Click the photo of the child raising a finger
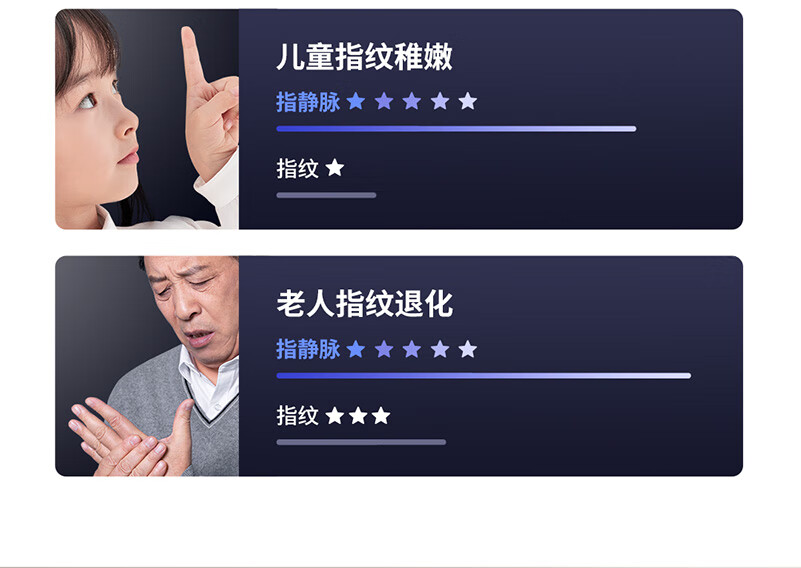This screenshot has width=801, height=568. point(147,119)
